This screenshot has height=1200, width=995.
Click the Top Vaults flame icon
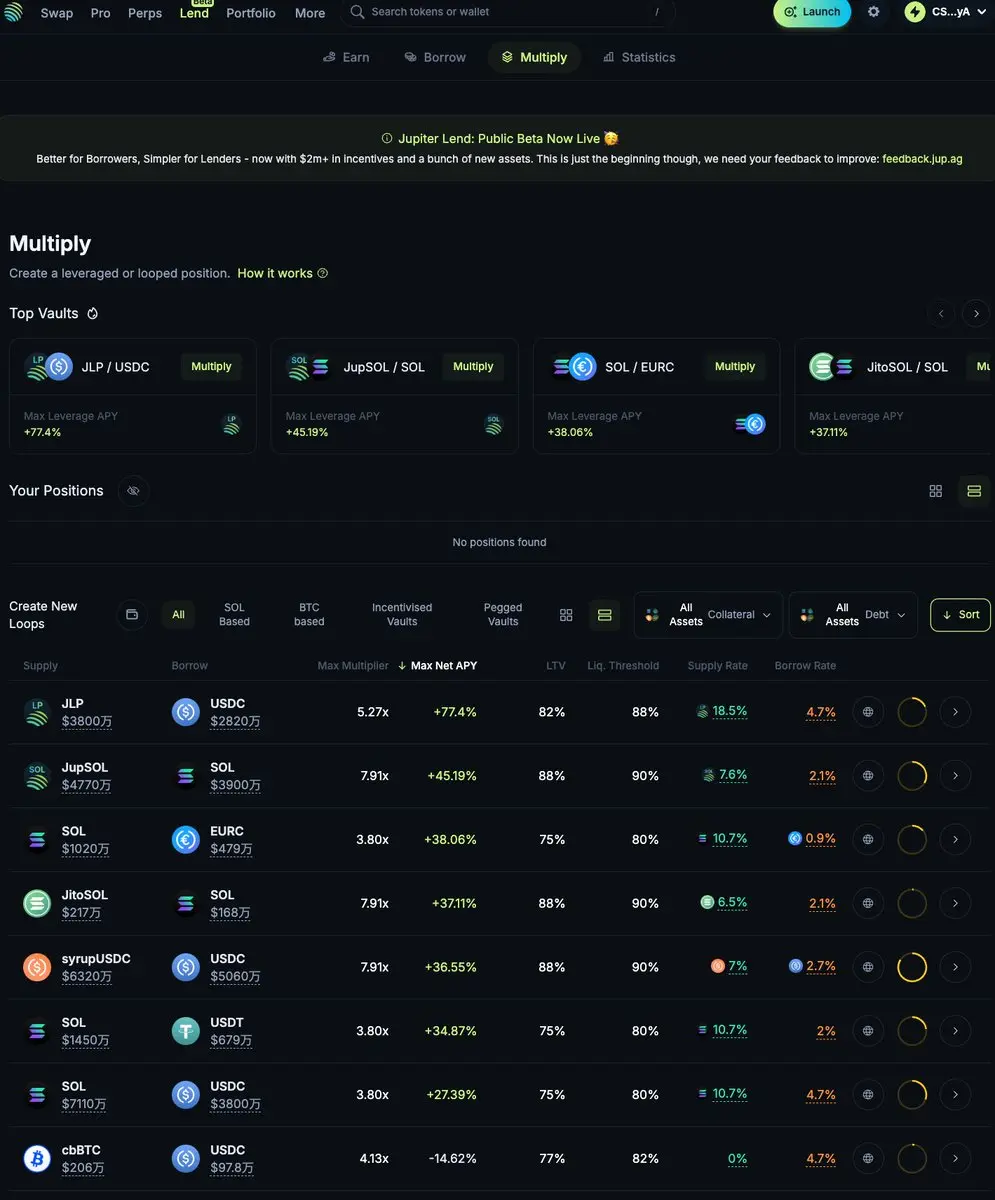(x=93, y=314)
